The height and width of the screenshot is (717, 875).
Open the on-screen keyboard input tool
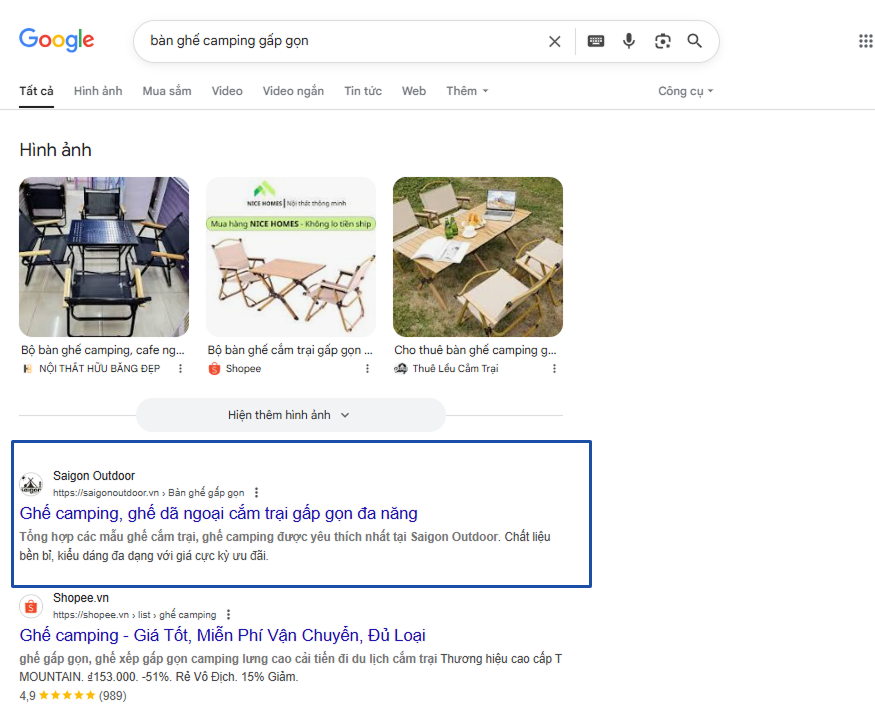coord(595,41)
